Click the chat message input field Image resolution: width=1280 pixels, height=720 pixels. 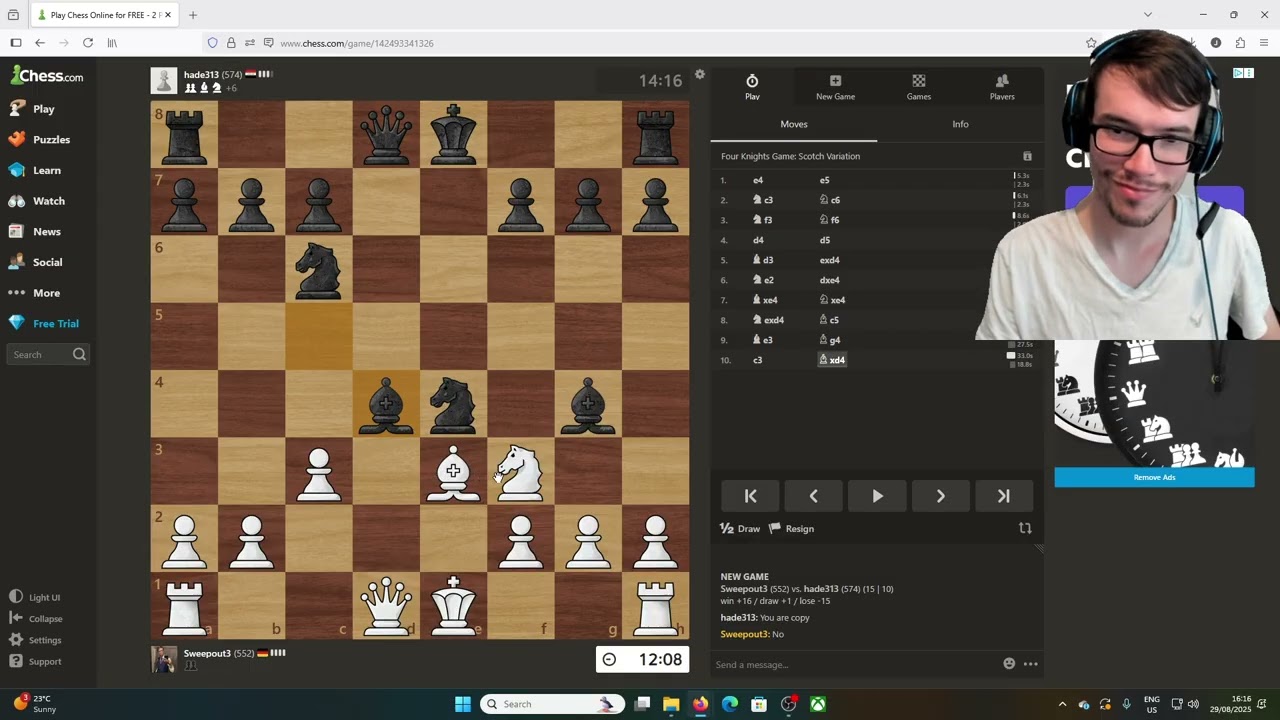coord(855,665)
